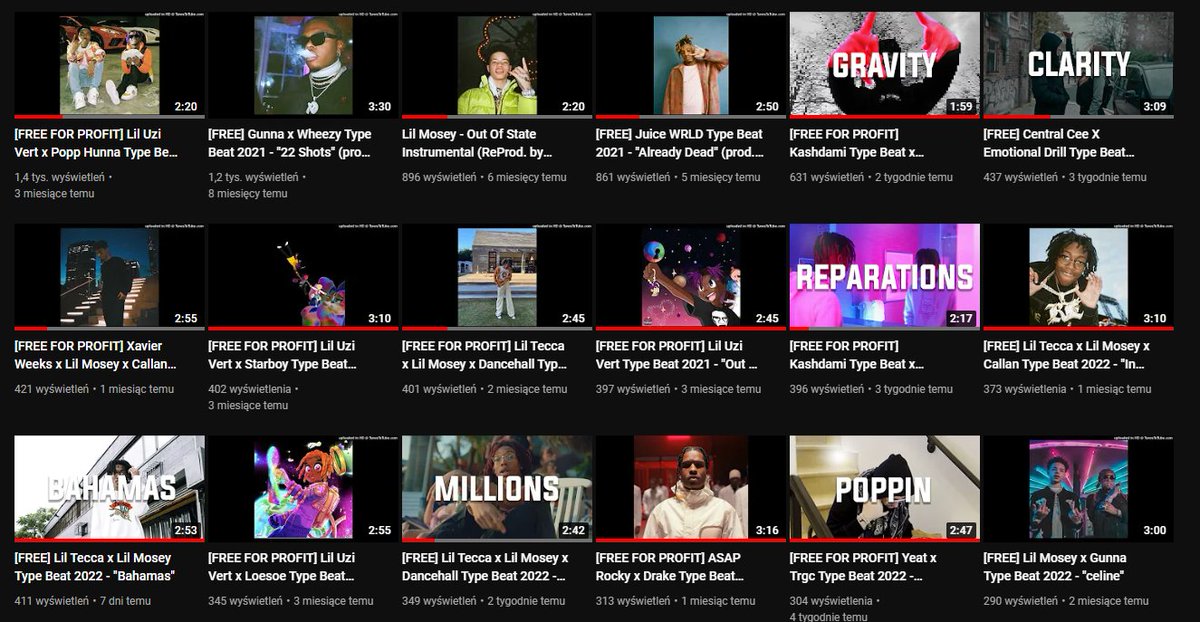Click the "7 dni temu" text
1200x622 pixels.
126,601
